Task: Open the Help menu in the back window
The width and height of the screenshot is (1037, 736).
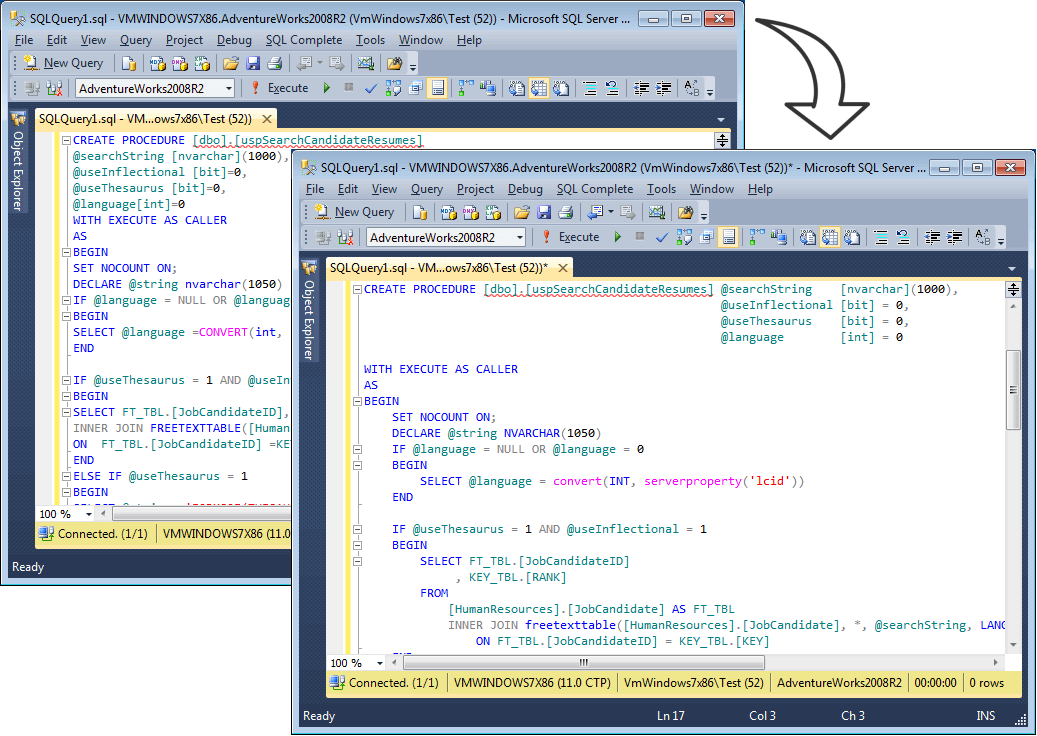Action: pyautogui.click(x=469, y=40)
